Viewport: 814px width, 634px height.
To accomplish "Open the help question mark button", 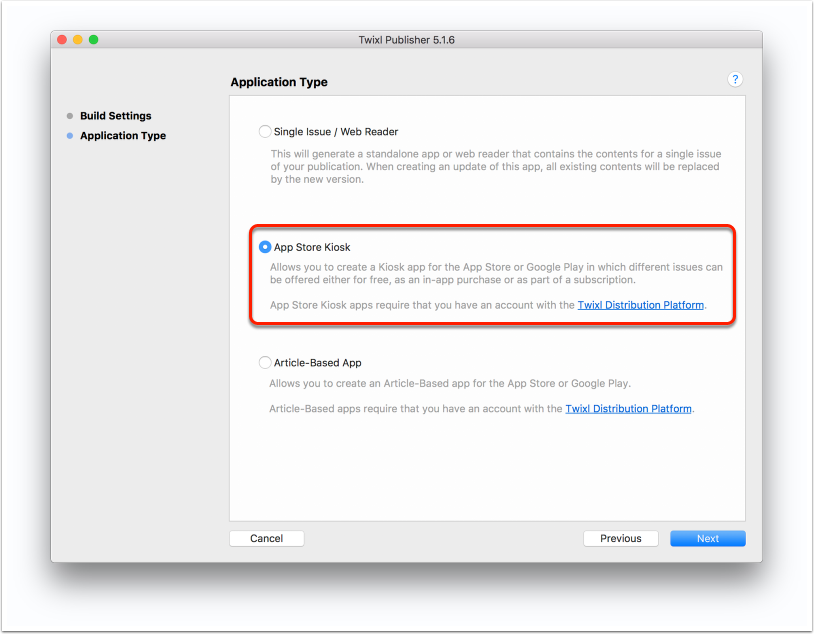I will 735,79.
